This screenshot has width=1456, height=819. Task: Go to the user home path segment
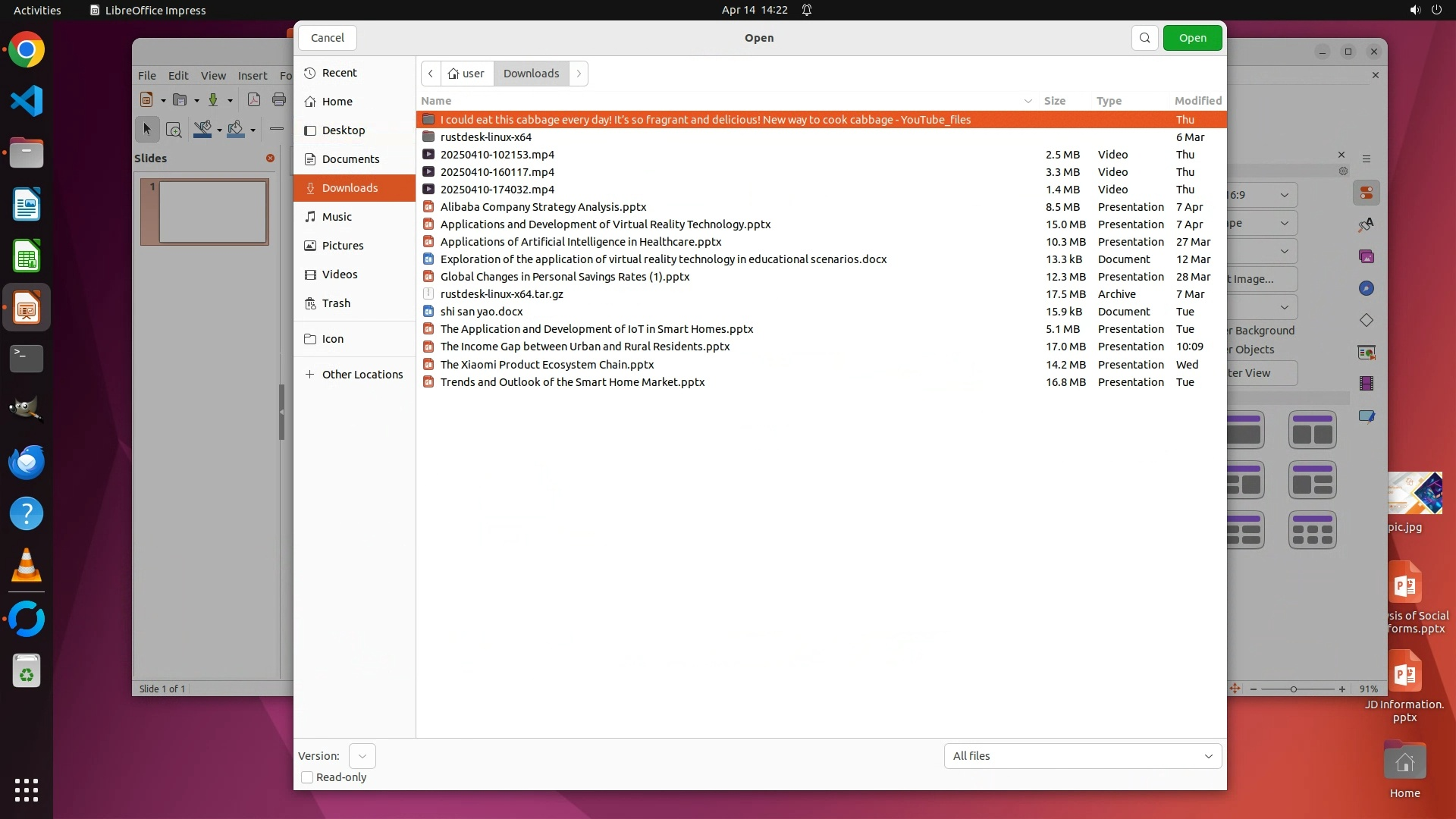[466, 74]
